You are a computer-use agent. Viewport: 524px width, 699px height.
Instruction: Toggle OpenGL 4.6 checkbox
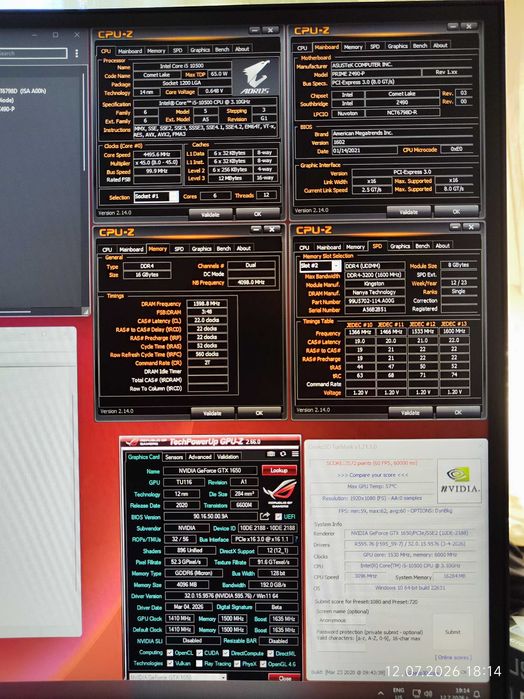click(x=263, y=664)
